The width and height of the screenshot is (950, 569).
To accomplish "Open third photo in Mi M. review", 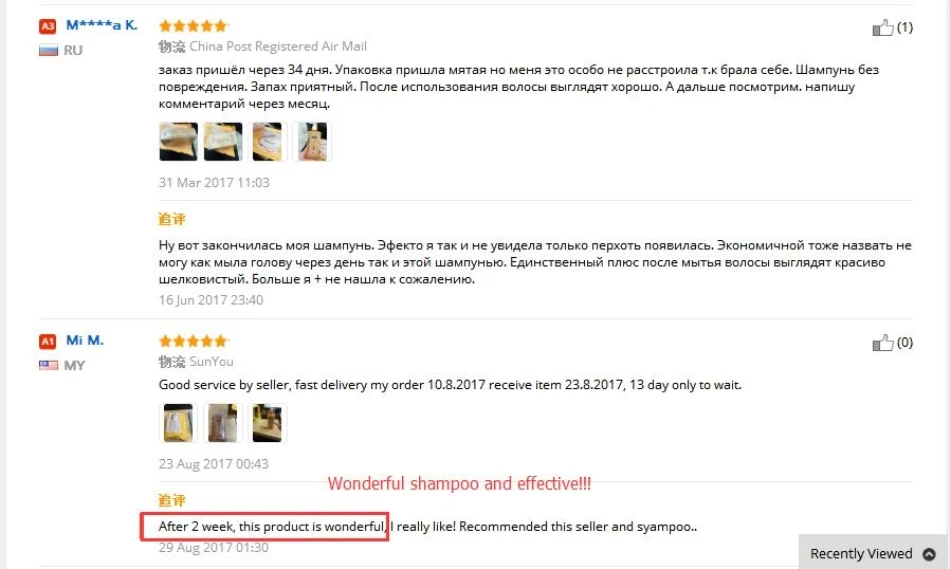I will coord(267,423).
